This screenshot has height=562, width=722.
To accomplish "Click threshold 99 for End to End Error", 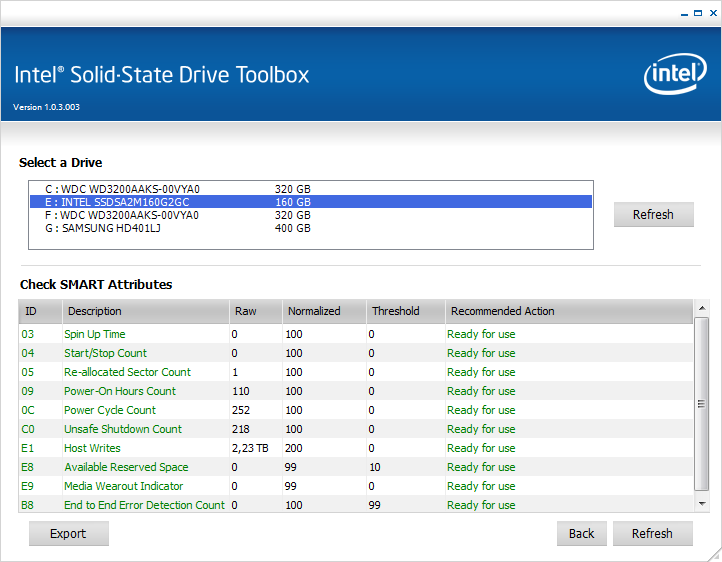I will [374, 505].
